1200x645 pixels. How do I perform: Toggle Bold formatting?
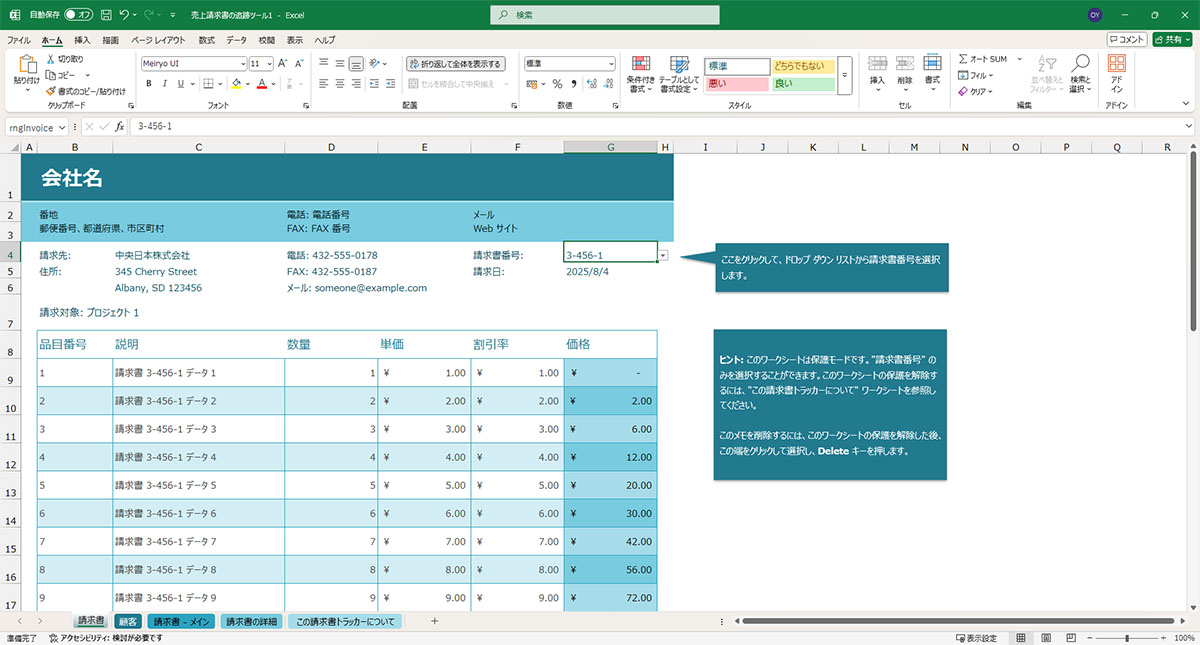148,84
